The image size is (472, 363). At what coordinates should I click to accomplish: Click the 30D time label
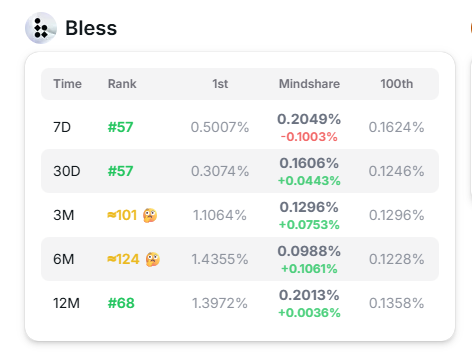67,171
